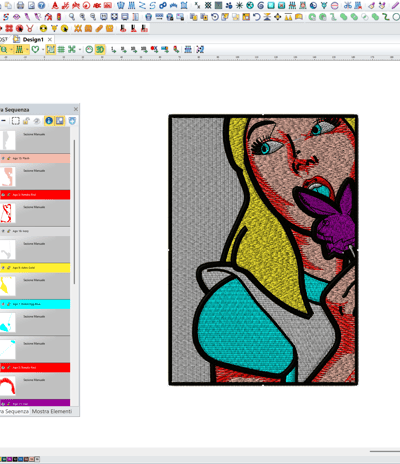The height and width of the screenshot is (464, 400).
Task: Click the green snake-shaped path icon
Action: click(x=385, y=17)
